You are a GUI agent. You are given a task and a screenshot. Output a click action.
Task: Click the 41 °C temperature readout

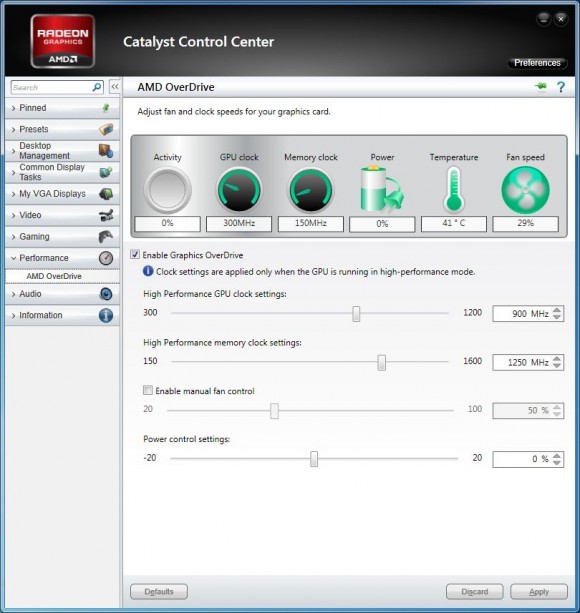(454, 224)
